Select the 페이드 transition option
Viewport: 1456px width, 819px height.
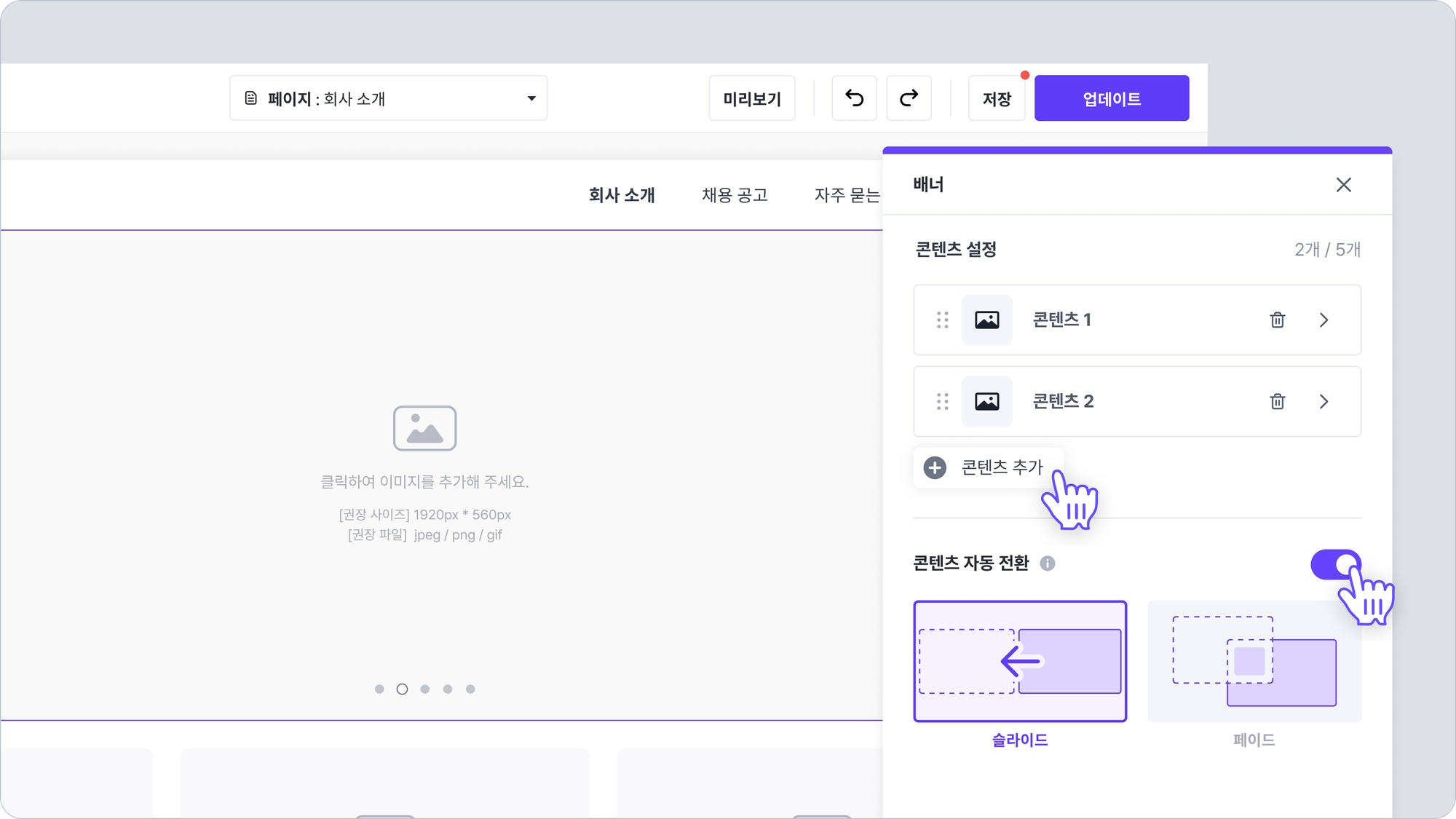click(1254, 661)
